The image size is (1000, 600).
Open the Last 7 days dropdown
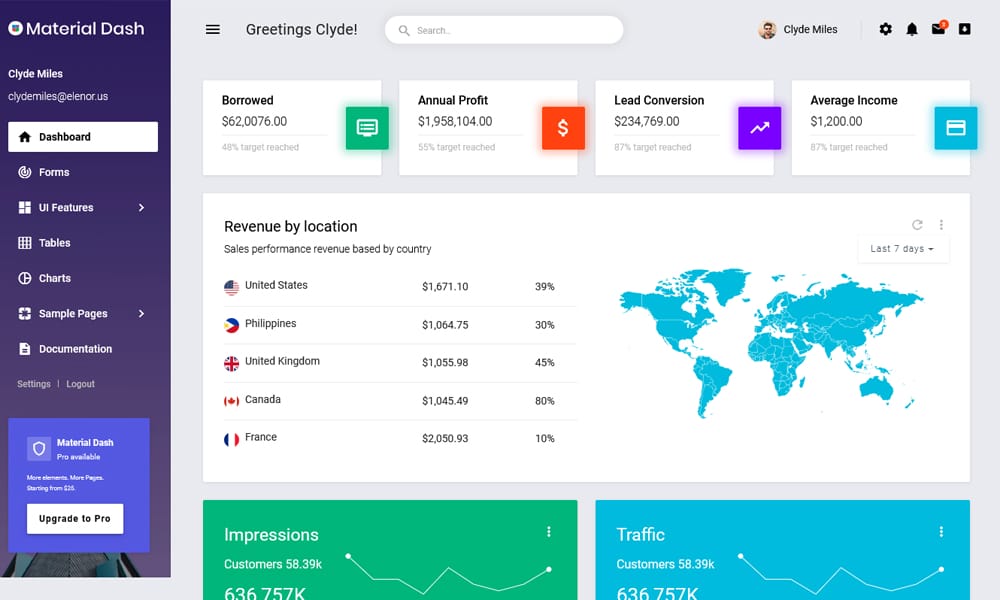tap(902, 249)
